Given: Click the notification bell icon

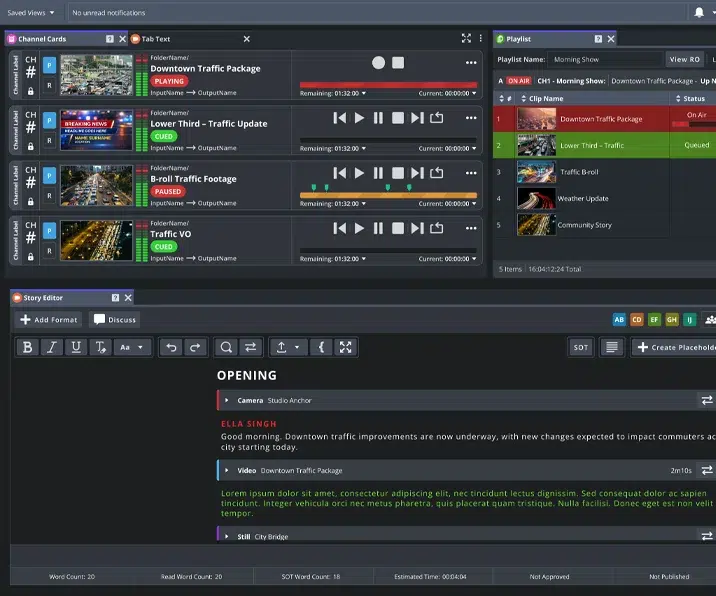Looking at the screenshot, I should pyautogui.click(x=699, y=13).
